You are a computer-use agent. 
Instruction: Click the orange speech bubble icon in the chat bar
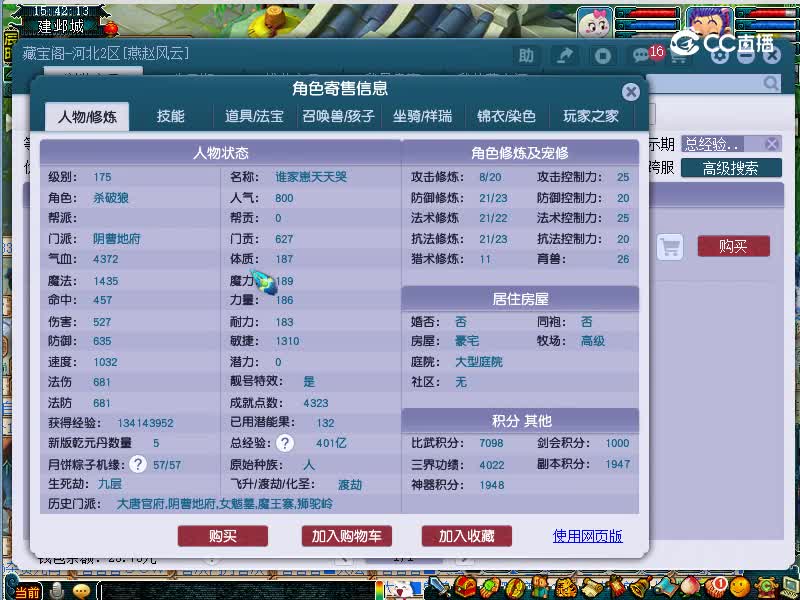(81, 591)
